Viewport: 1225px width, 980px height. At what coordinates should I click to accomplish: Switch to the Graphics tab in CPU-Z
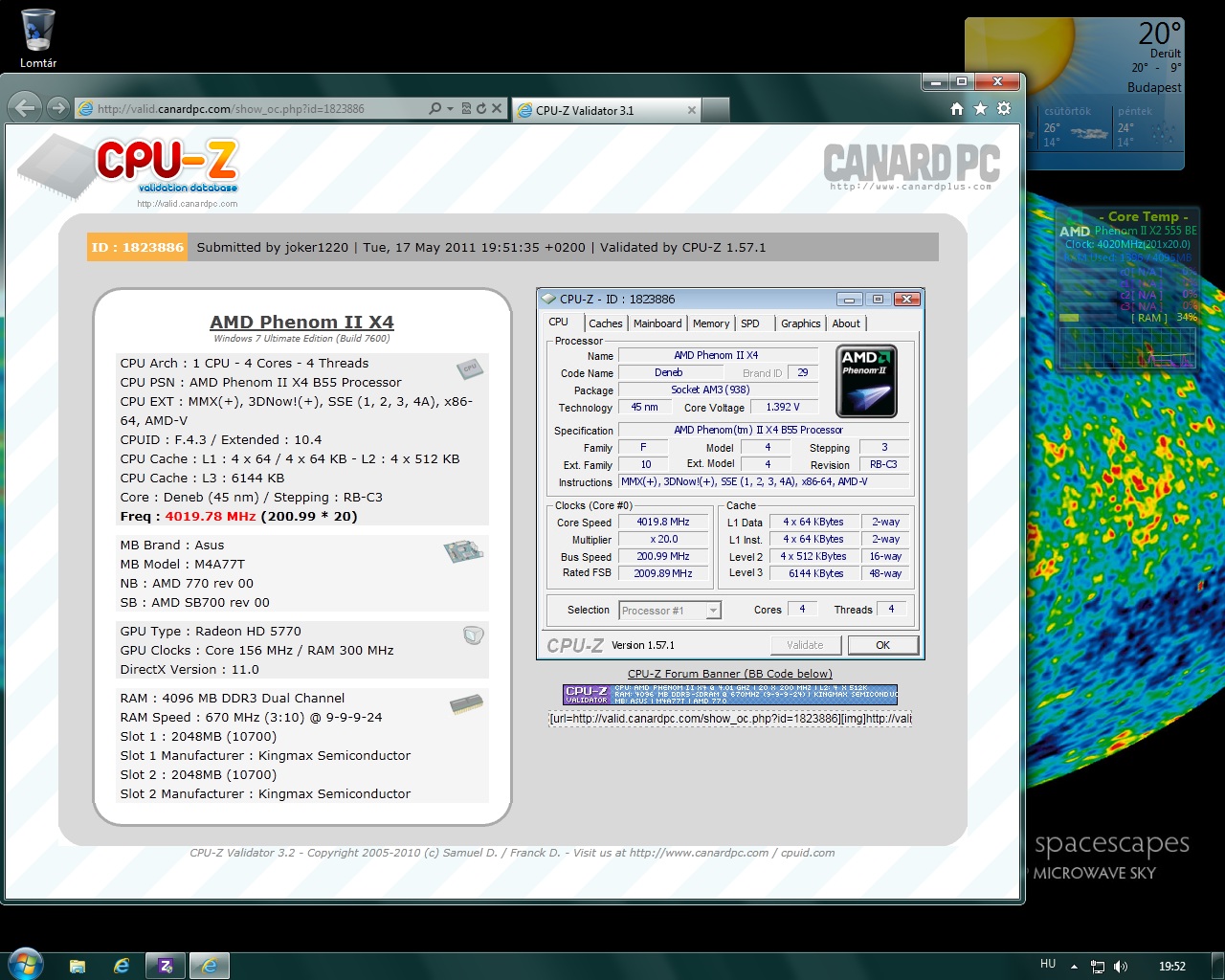[x=801, y=323]
